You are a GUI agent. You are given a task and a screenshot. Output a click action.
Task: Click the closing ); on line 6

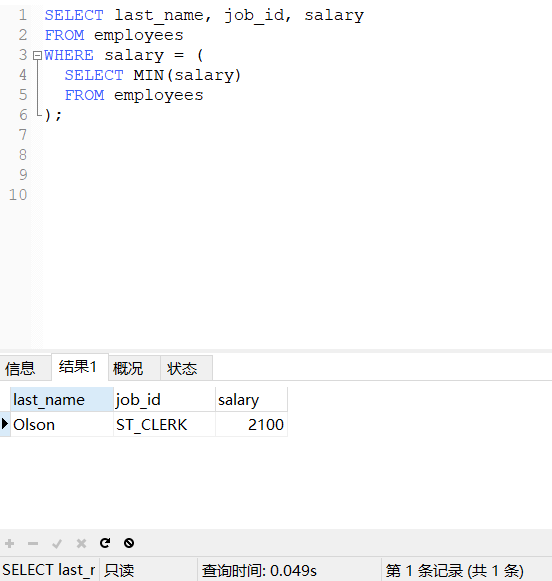point(53,115)
